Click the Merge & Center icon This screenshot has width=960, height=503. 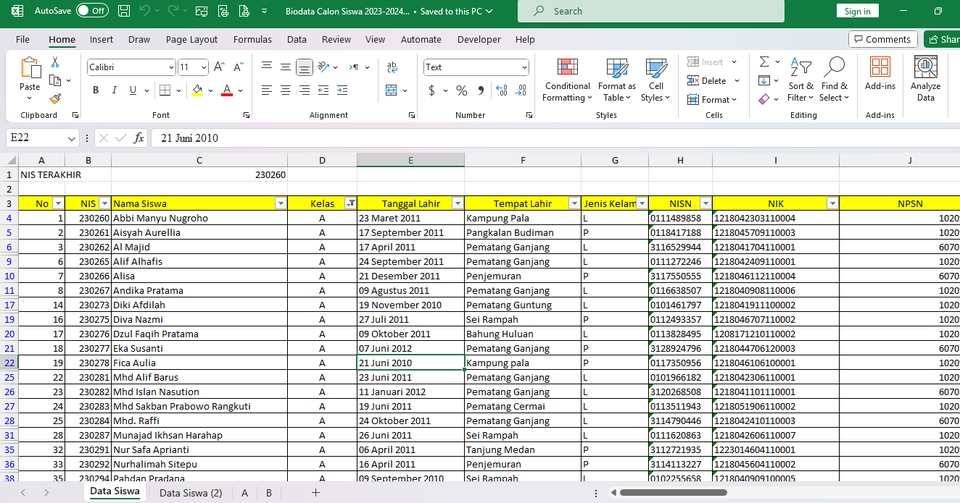[x=392, y=91]
